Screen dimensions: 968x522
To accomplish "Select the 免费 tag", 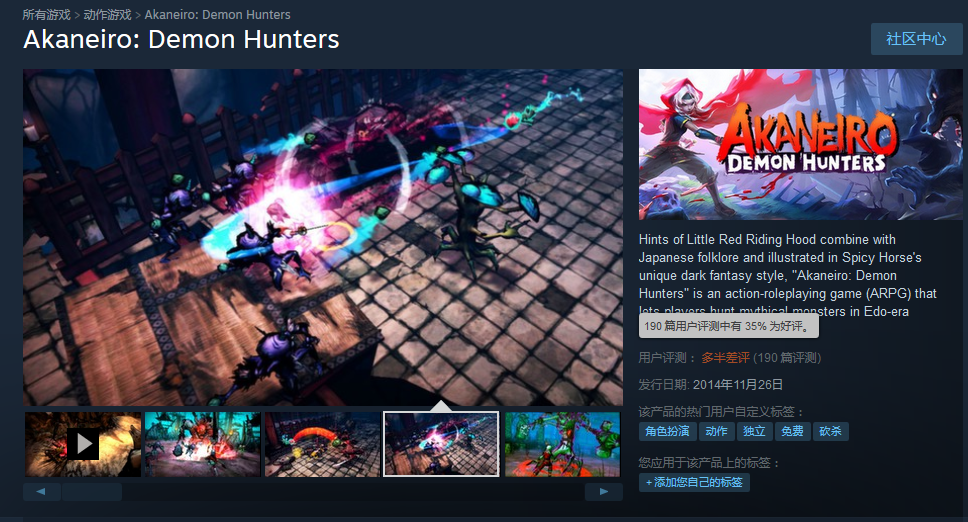I will [x=792, y=431].
